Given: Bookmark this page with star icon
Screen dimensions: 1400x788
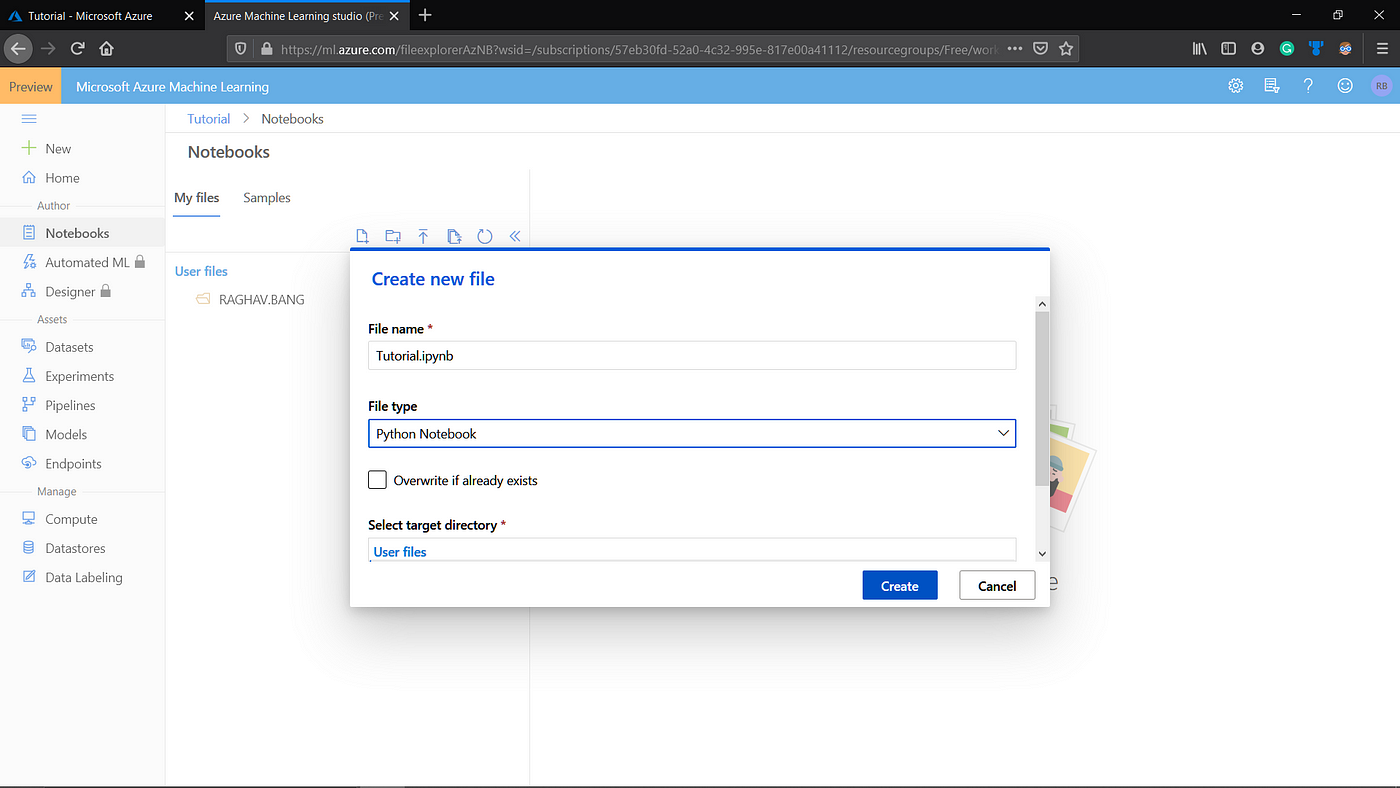Looking at the screenshot, I should click(1066, 48).
